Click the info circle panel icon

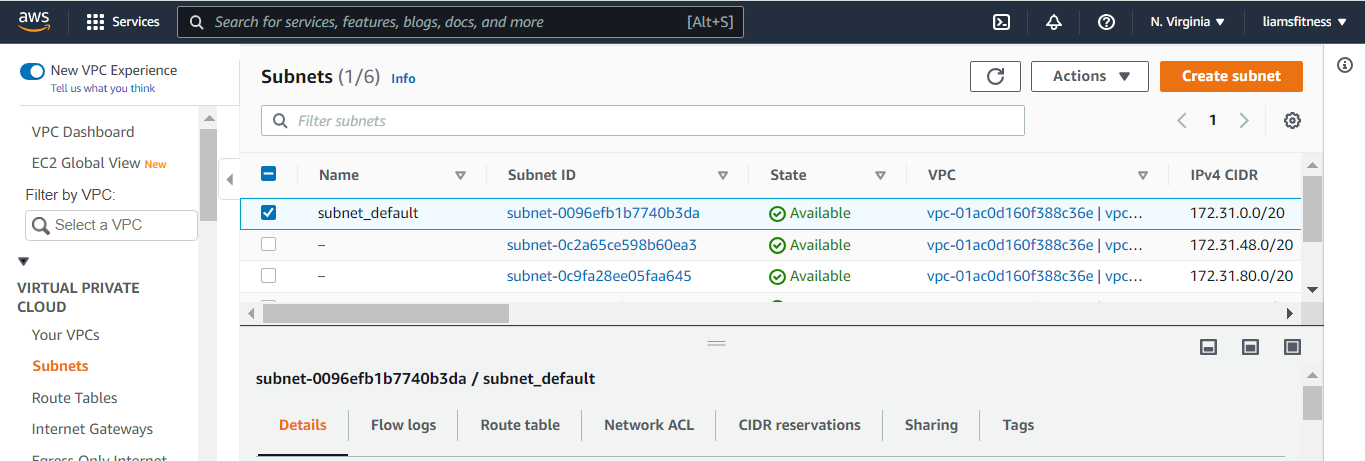[x=1344, y=65]
